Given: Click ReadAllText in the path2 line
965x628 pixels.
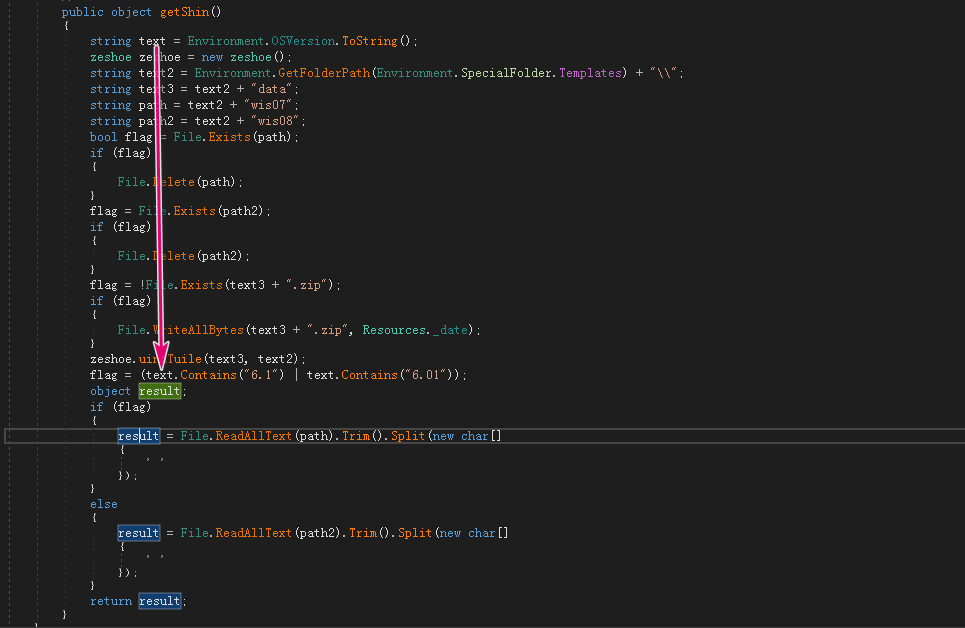Looking at the screenshot, I should click(x=253, y=533).
